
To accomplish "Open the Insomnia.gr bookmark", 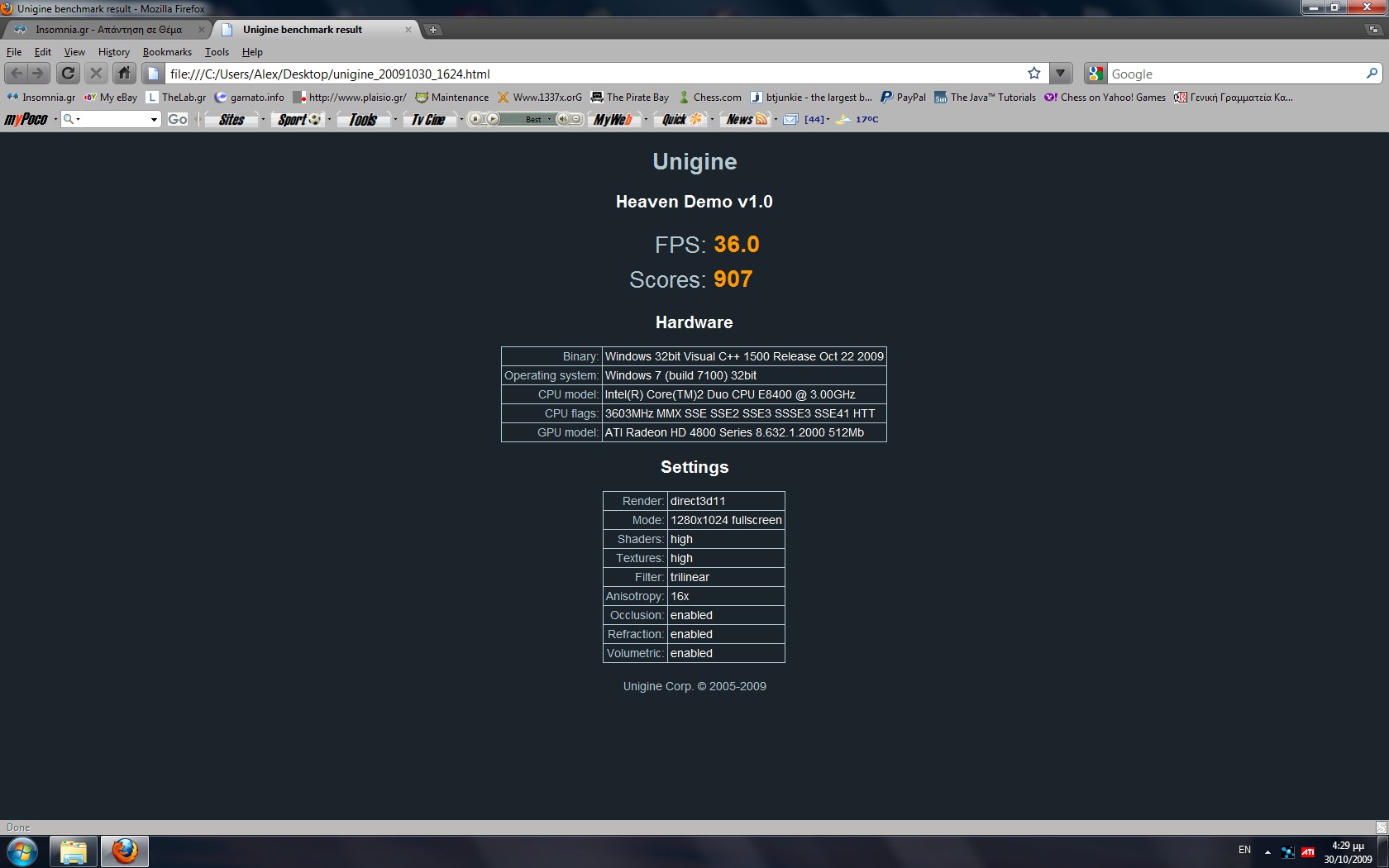I will (x=41, y=98).
